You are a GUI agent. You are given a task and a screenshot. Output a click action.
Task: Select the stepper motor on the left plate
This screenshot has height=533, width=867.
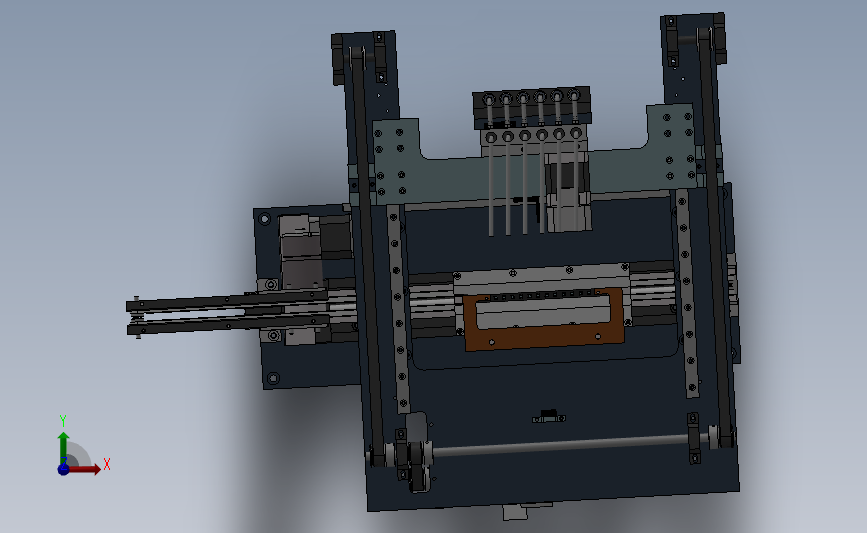click(x=302, y=252)
